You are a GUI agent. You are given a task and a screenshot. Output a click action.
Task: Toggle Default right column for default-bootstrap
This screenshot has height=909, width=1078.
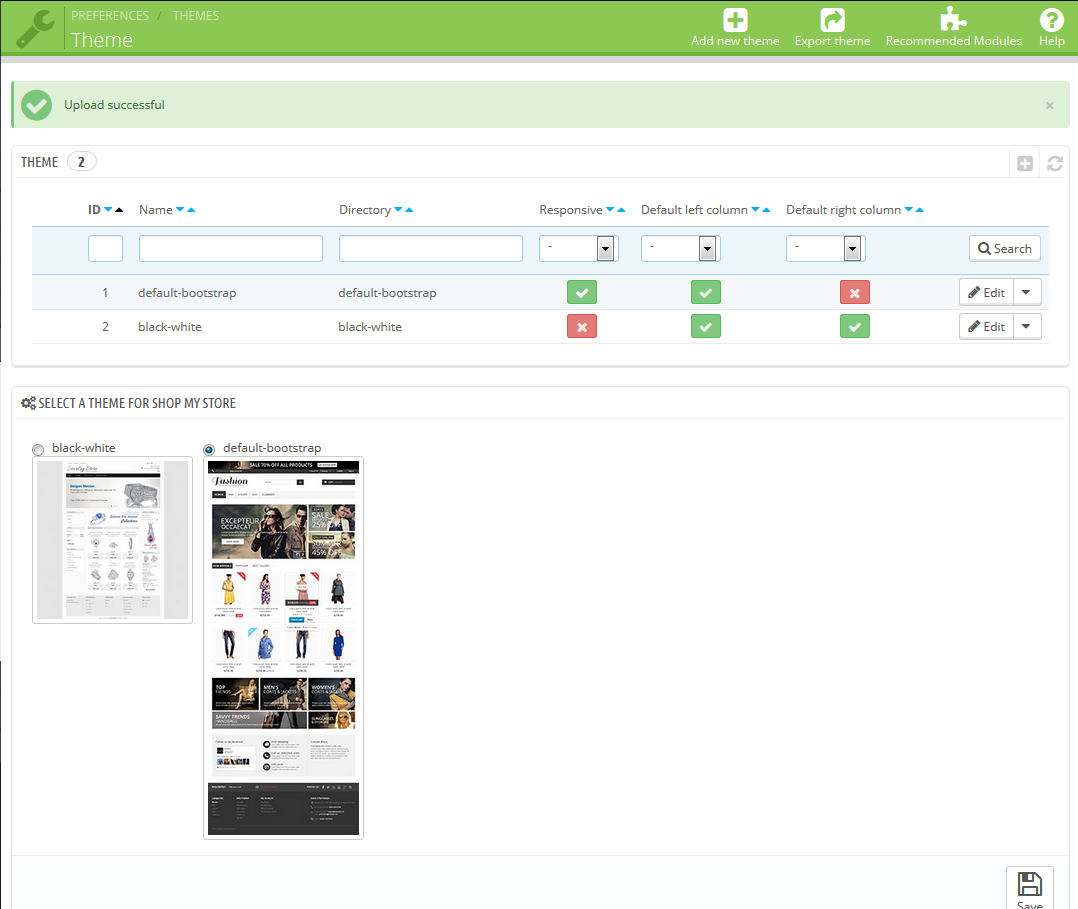tap(854, 292)
